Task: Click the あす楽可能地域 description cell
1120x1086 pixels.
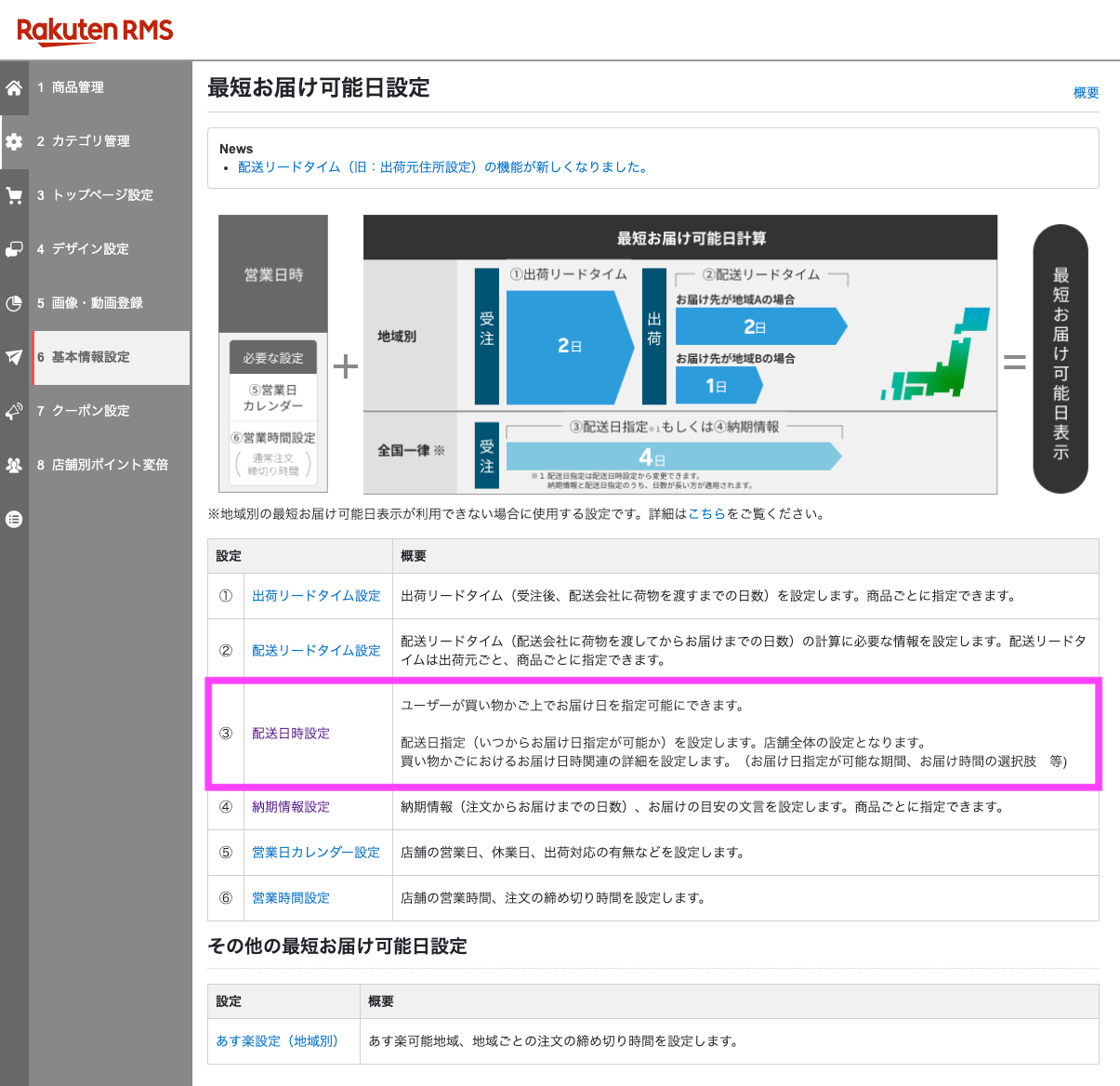Action: [730, 1041]
